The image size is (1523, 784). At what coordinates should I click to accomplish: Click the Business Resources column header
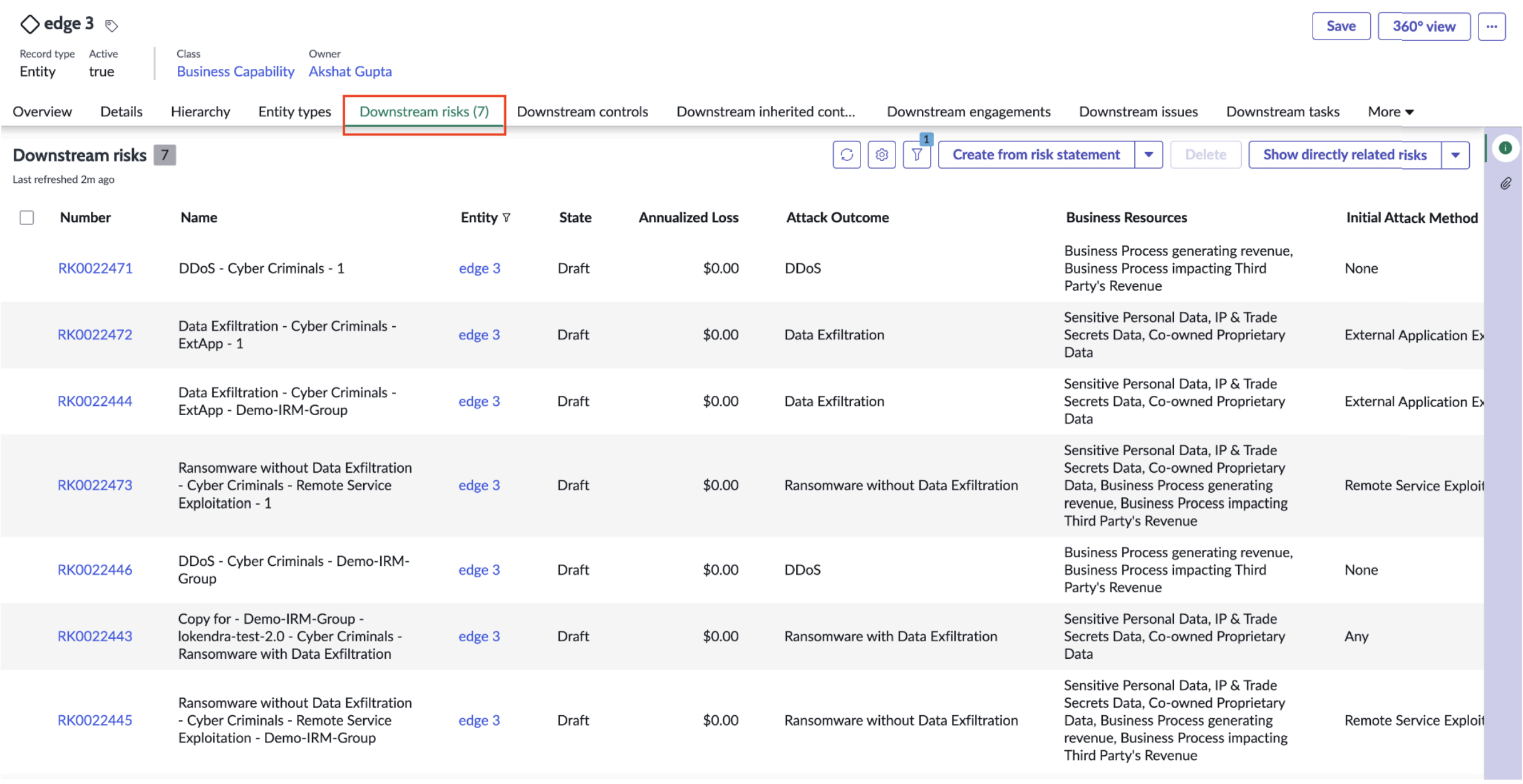pyautogui.click(x=1127, y=218)
